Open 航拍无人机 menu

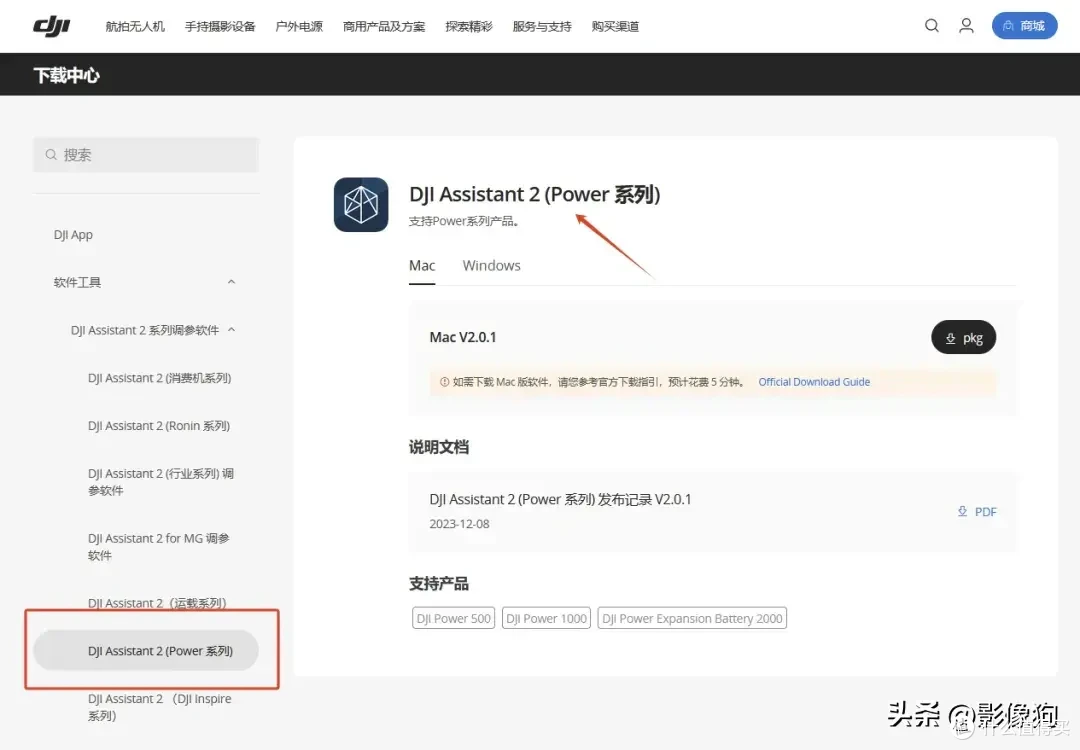[x=135, y=26]
